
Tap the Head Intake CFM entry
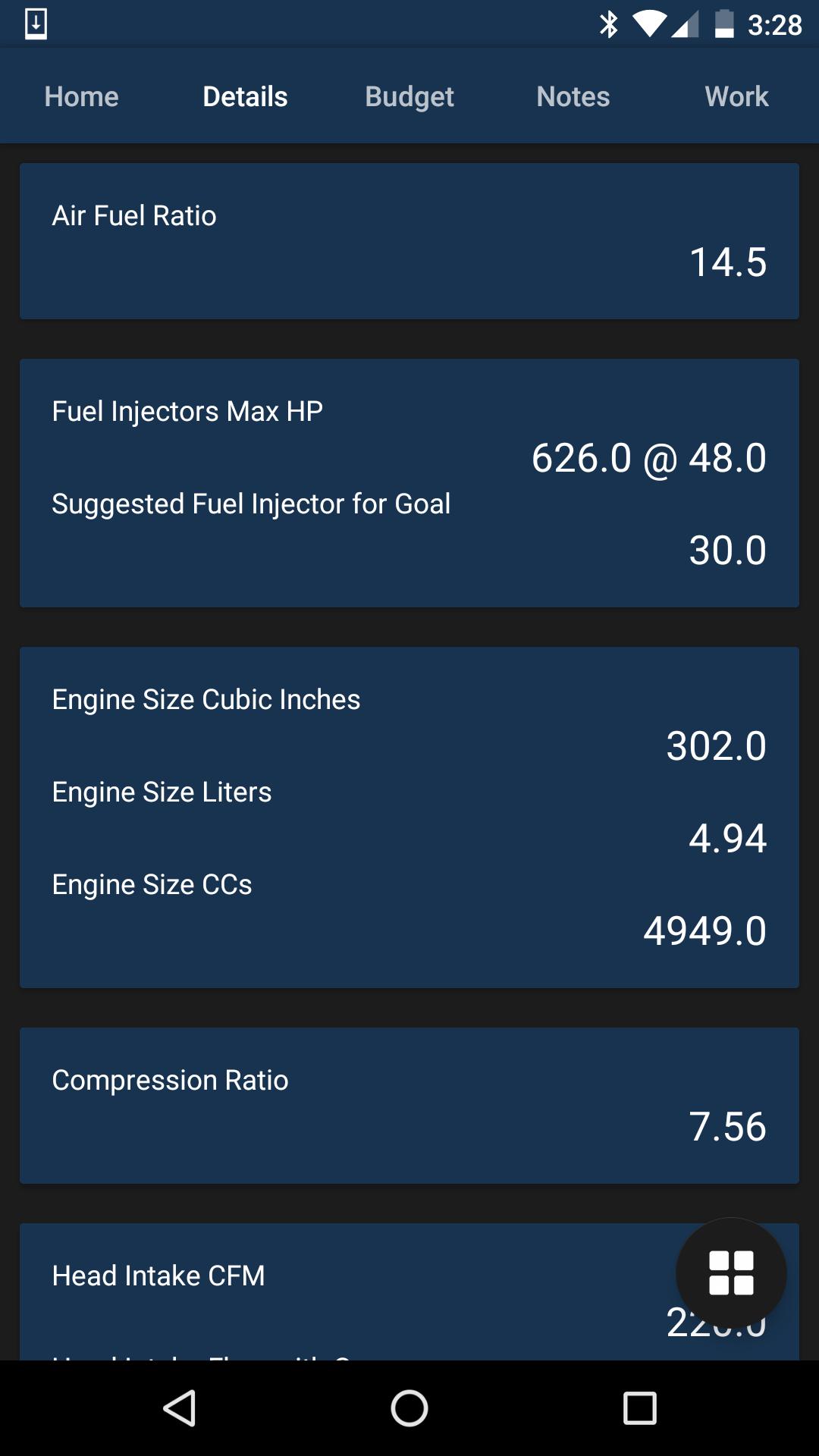point(158,1276)
